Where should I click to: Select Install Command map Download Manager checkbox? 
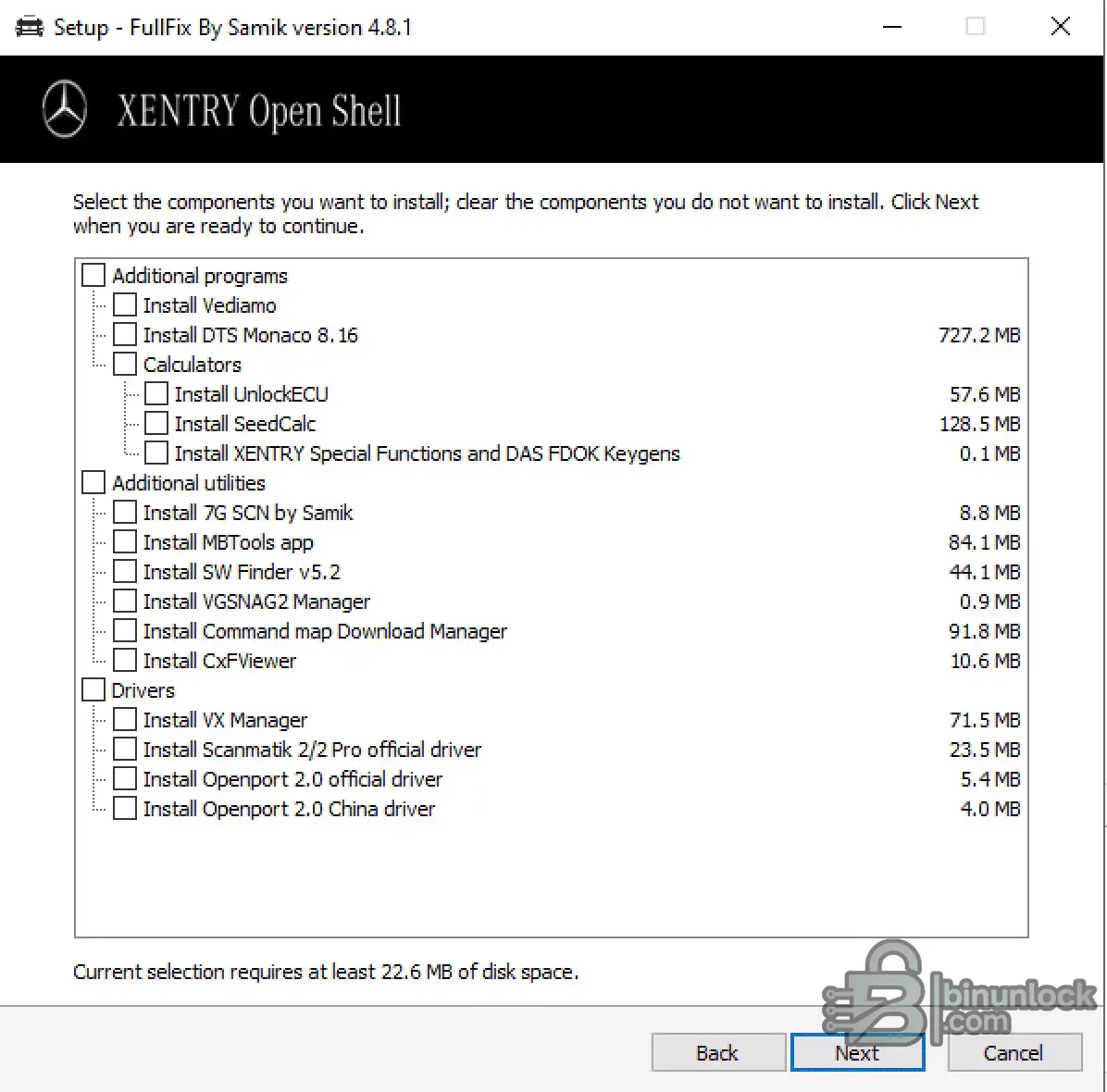tap(125, 631)
